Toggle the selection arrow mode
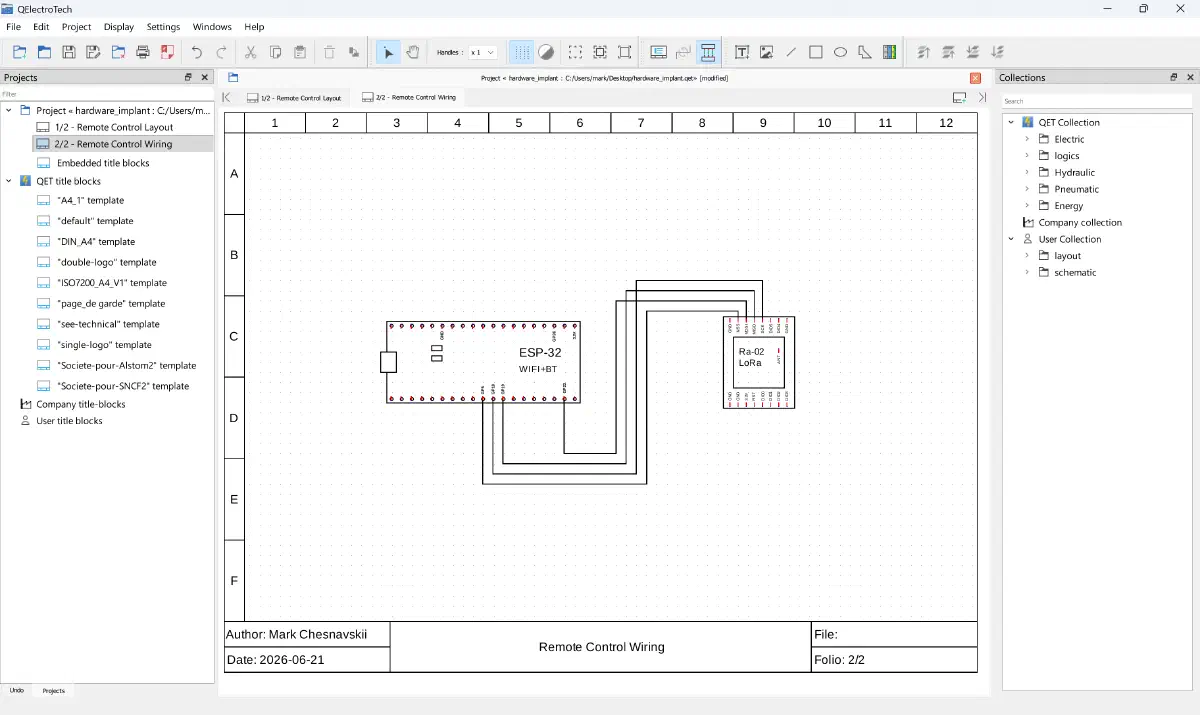 click(x=389, y=52)
